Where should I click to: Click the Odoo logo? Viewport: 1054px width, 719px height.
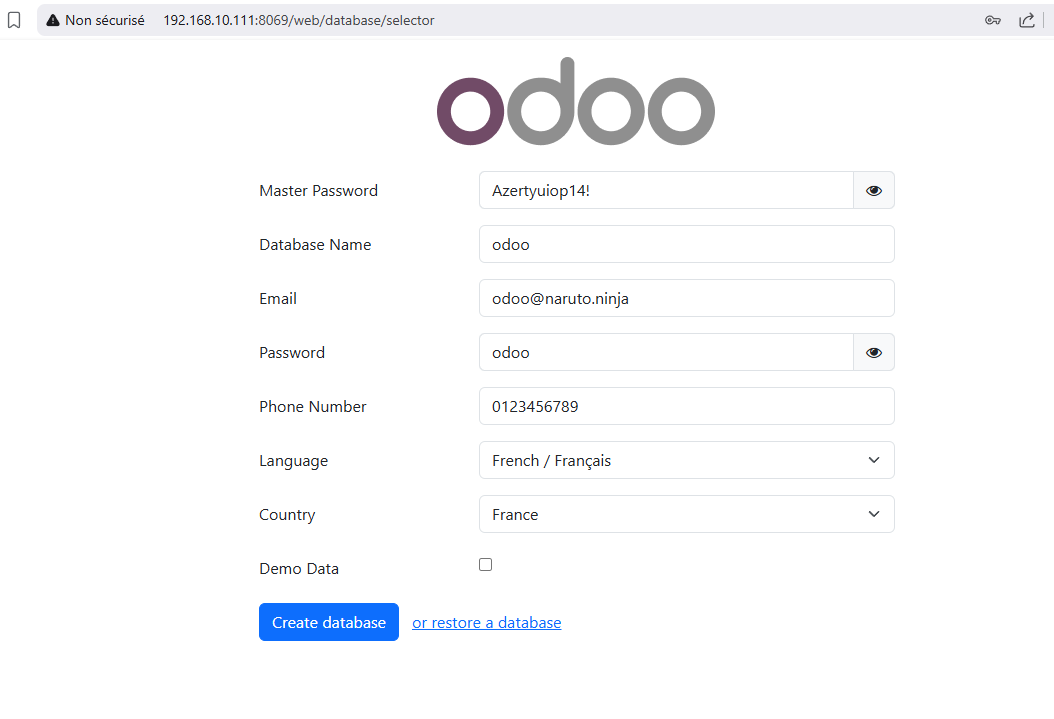pos(576,102)
